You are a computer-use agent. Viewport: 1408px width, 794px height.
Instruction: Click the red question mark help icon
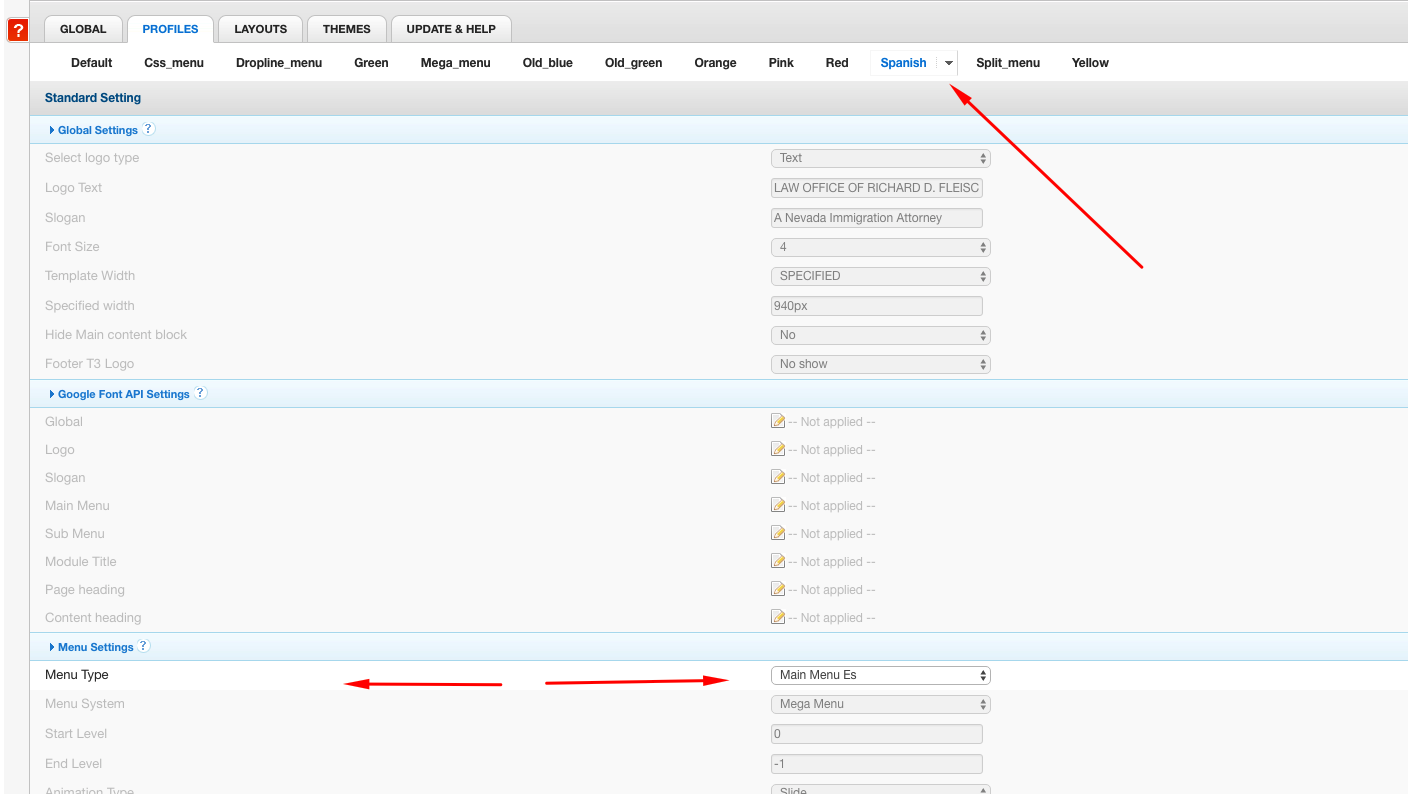coord(18,30)
